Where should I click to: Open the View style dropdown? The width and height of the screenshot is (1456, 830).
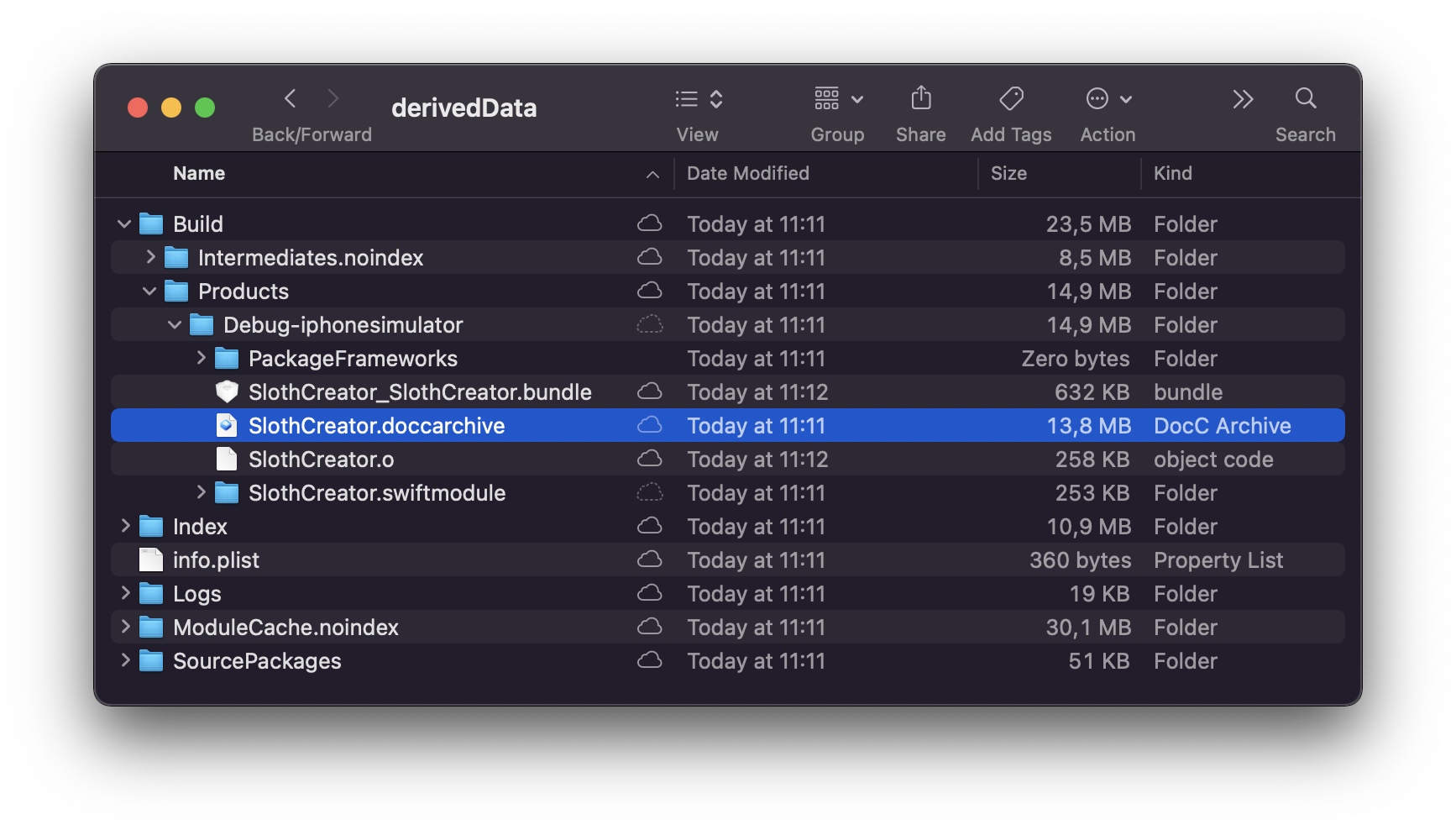[x=699, y=99]
